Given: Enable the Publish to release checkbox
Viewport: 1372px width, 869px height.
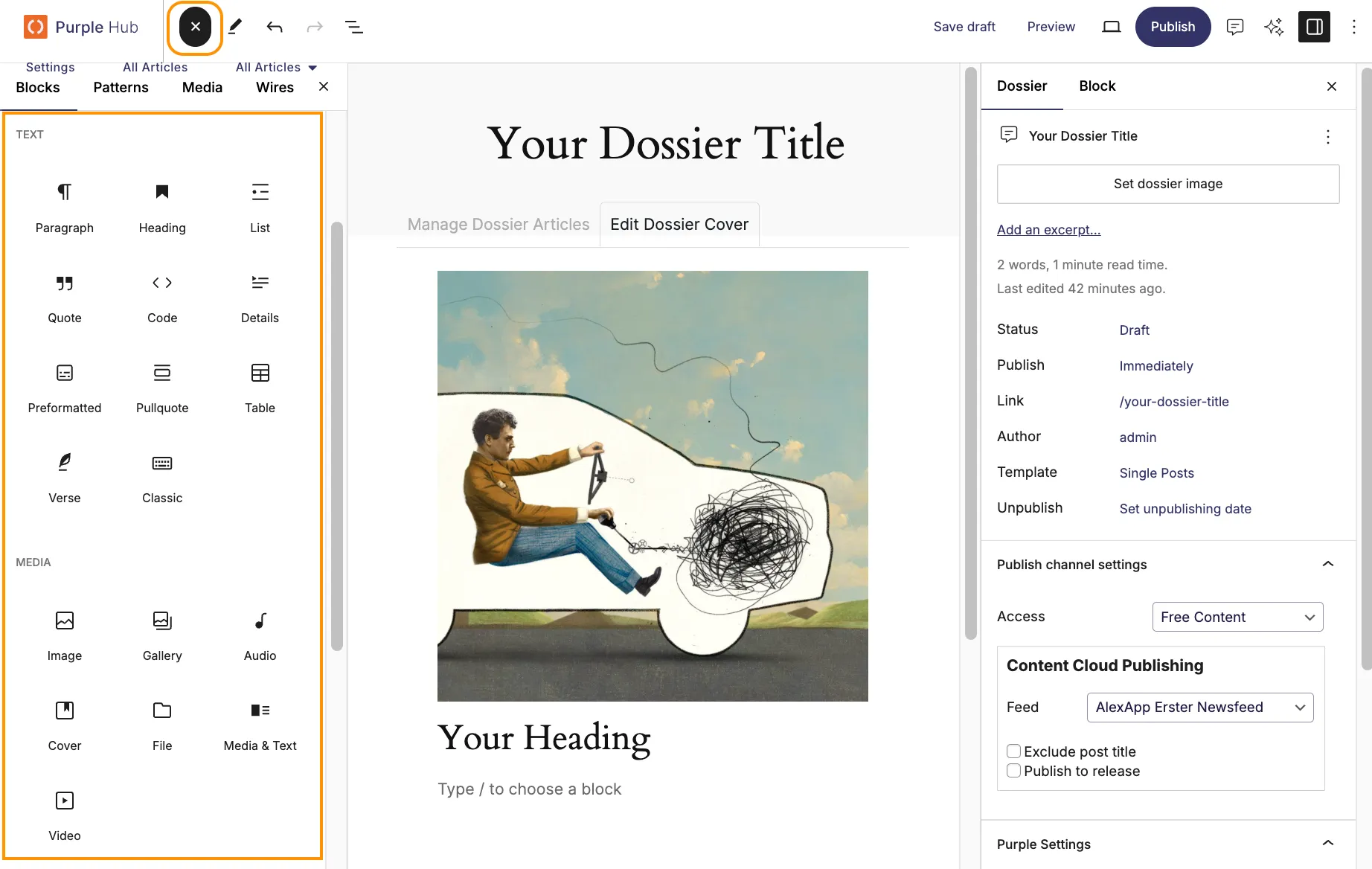Looking at the screenshot, I should [1013, 770].
